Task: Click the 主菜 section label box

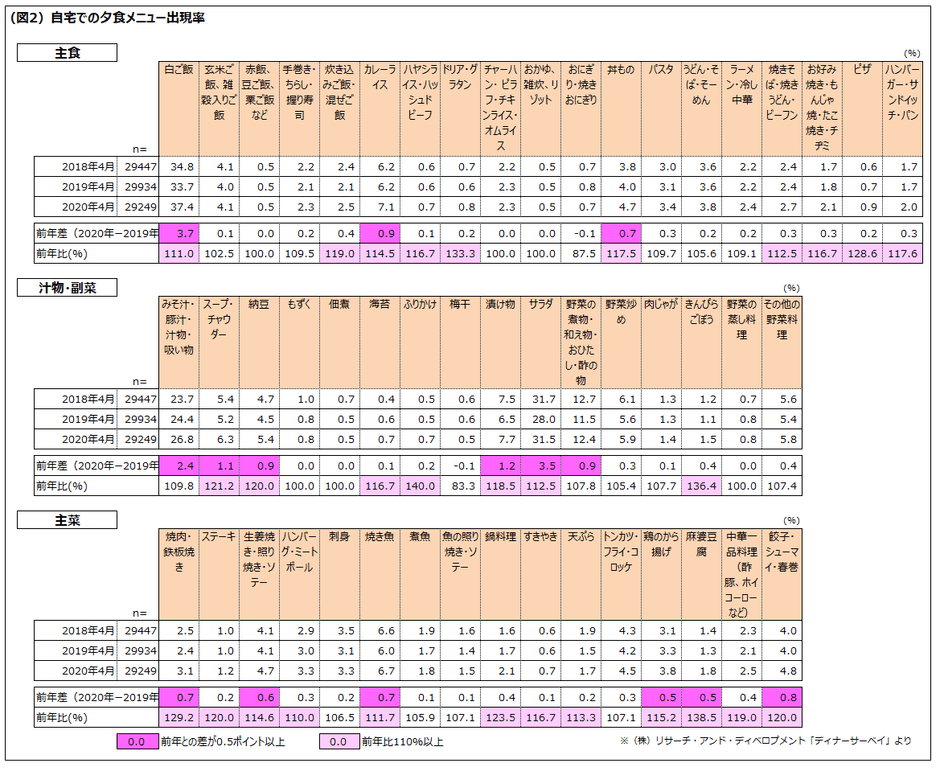Action: 67,520
